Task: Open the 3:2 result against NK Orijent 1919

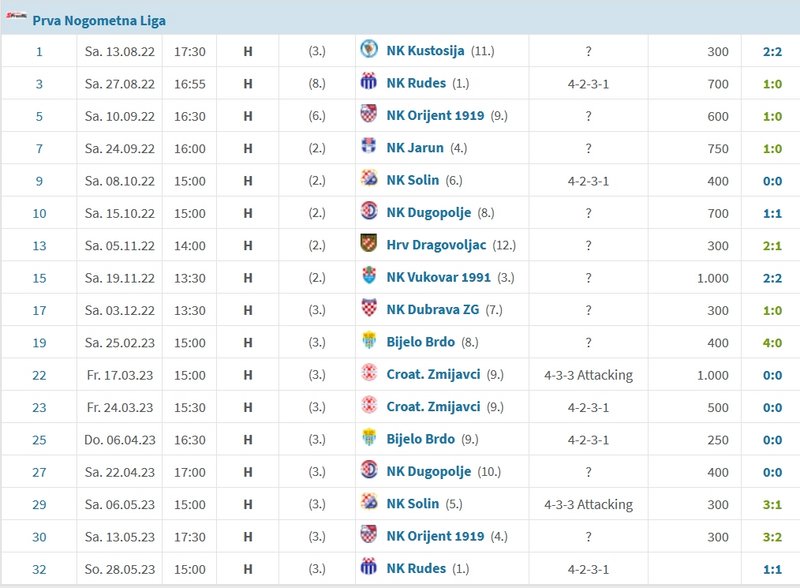Action: click(x=772, y=537)
